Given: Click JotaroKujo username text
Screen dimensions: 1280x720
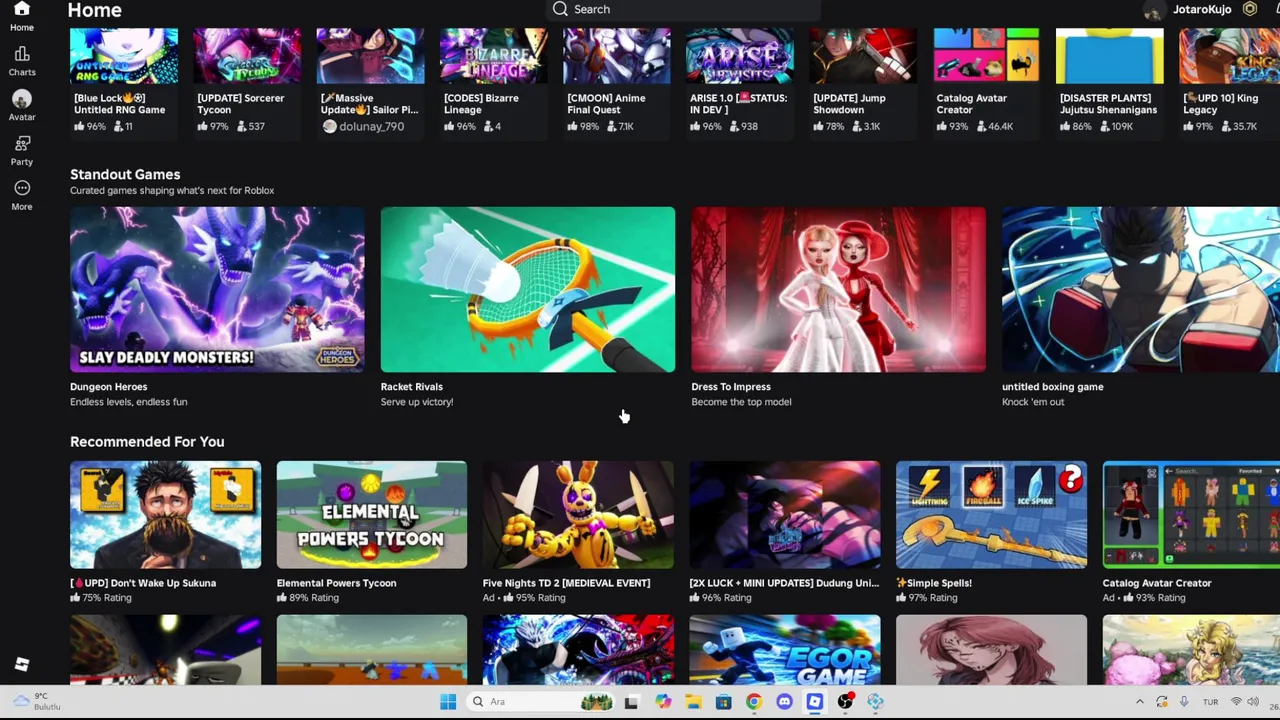Looking at the screenshot, I should pos(1202,9).
